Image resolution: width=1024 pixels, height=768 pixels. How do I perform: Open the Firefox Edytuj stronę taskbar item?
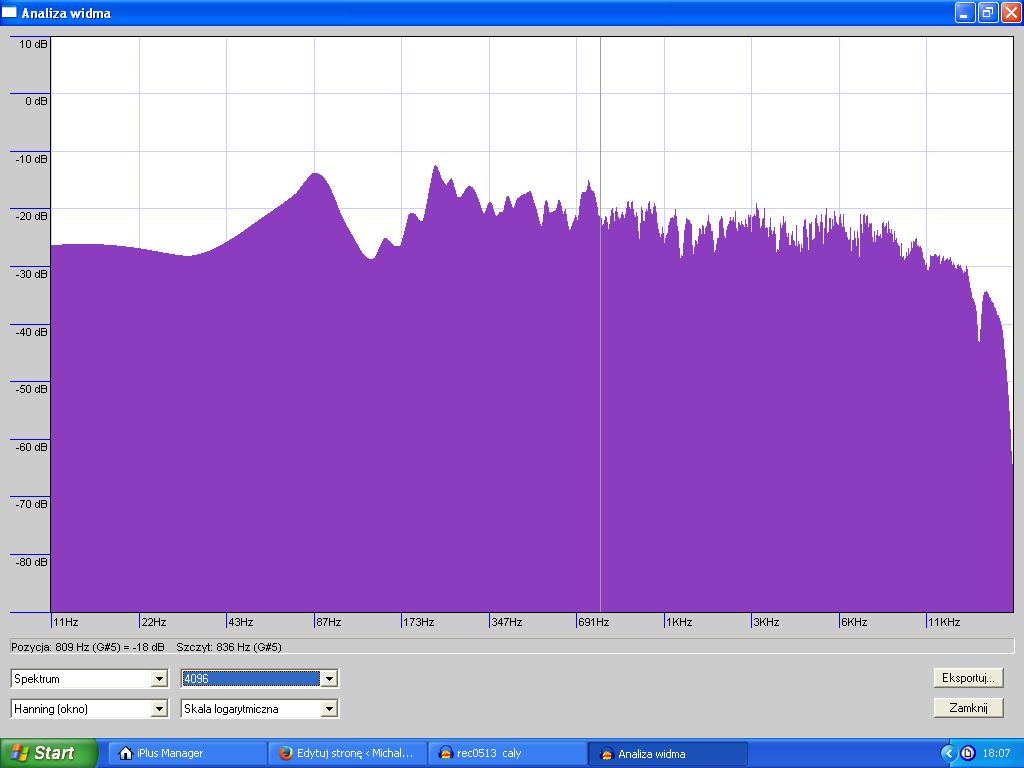tap(347, 753)
